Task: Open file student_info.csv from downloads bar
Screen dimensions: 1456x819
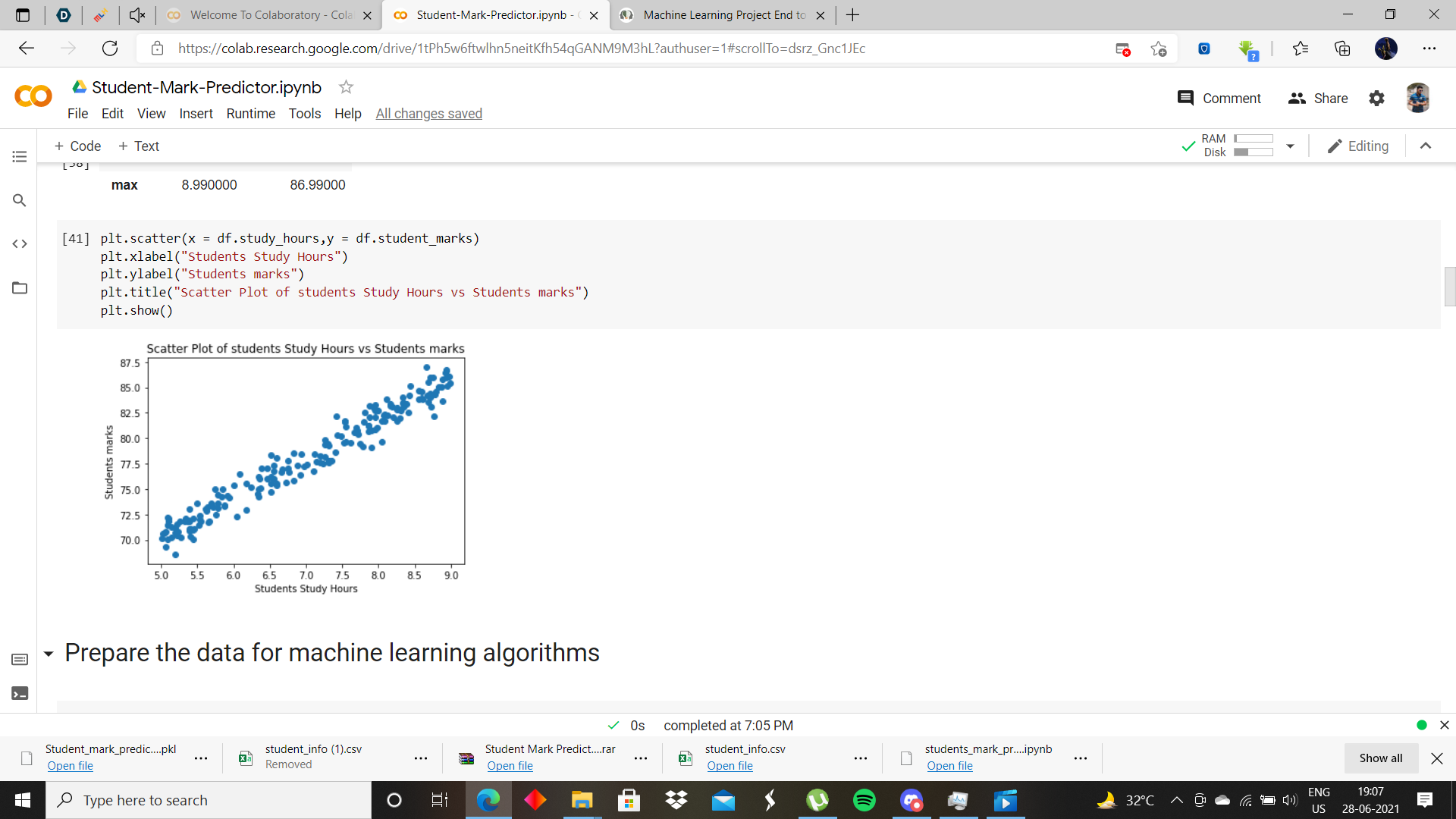Action: 730,766
